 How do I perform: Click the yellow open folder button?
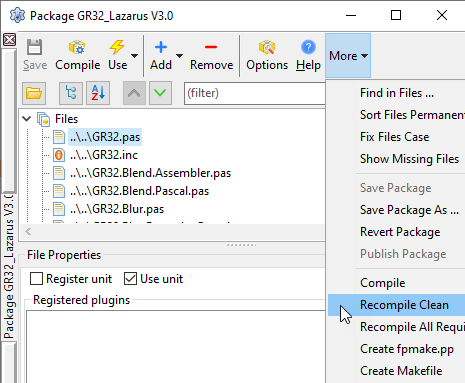click(x=34, y=93)
